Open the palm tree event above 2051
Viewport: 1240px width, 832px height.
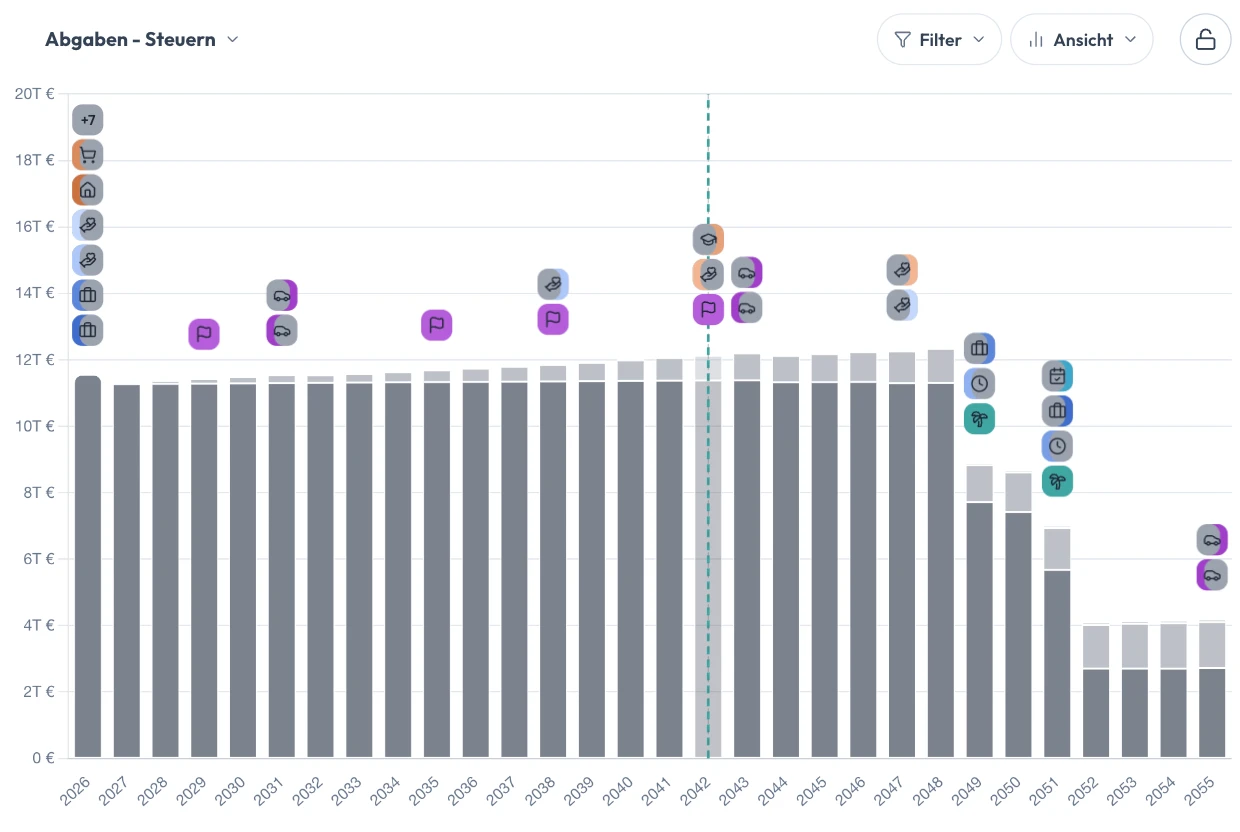tap(1057, 481)
